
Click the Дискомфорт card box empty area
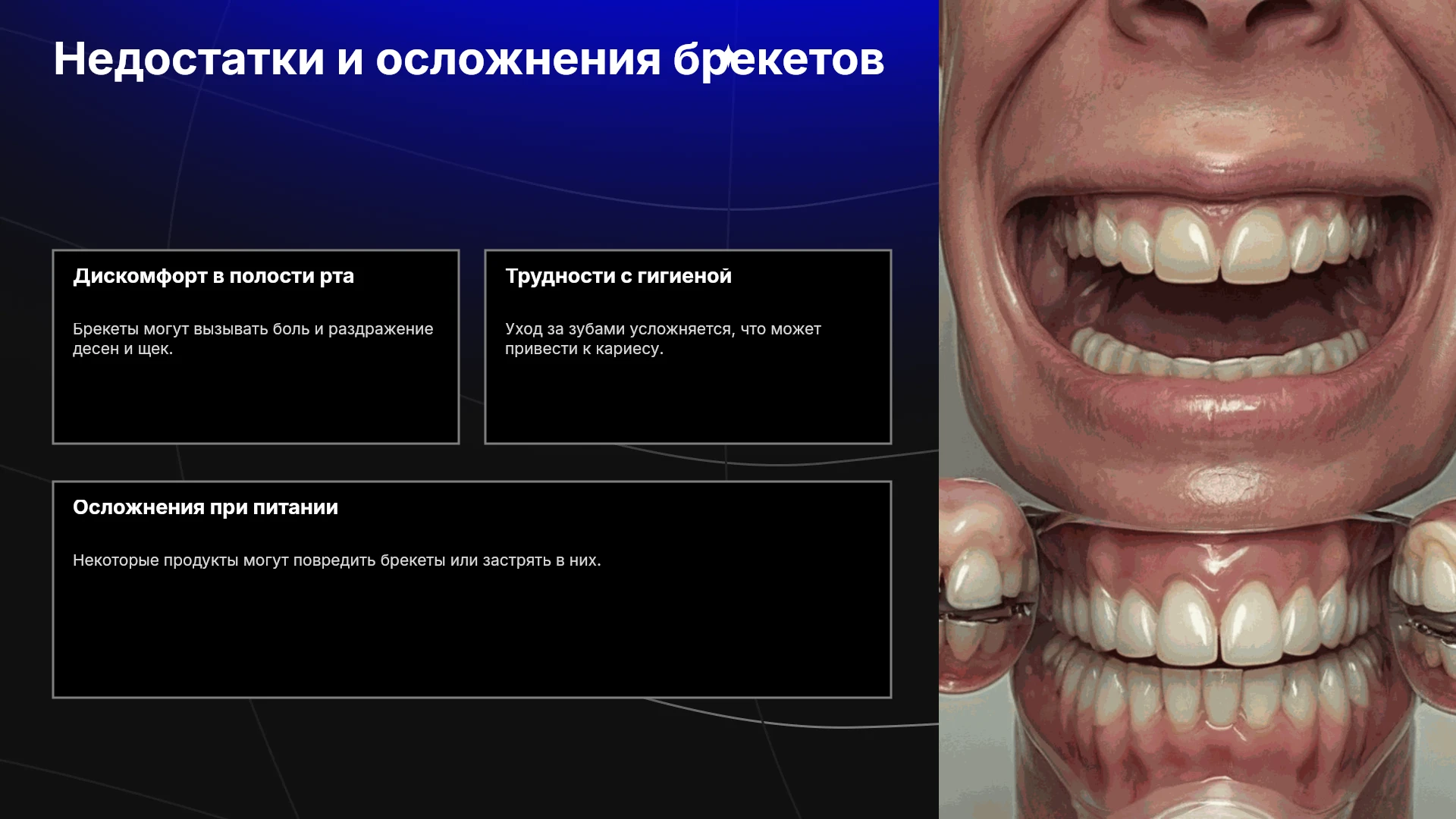pyautogui.click(x=256, y=402)
